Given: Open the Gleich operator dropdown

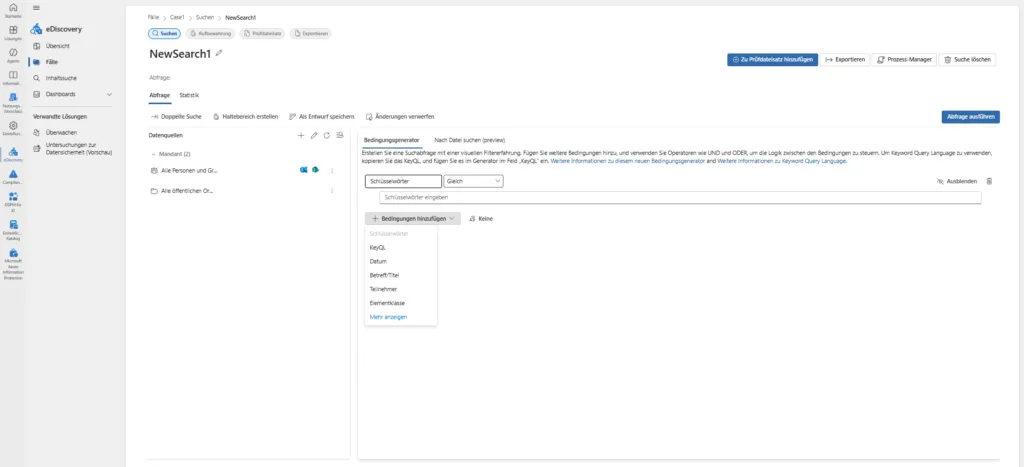Looking at the screenshot, I should point(473,181).
